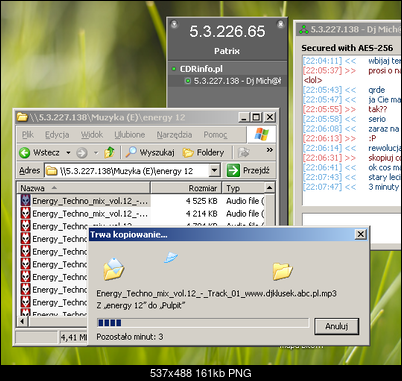Screen dimensions: 402x381
Task: Toggle the Foldery pane button
Action: (x=203, y=153)
